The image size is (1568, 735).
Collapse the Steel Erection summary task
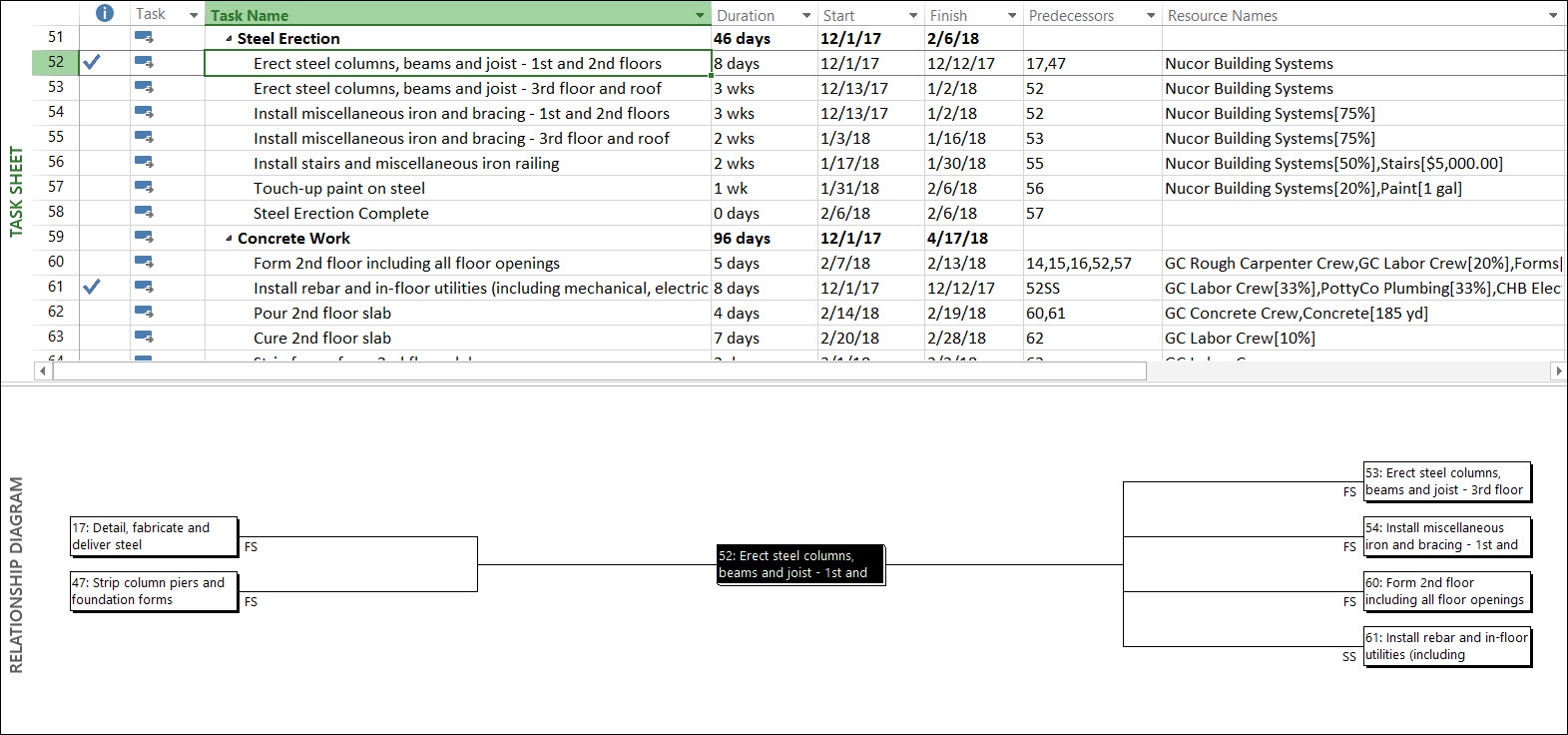pyautogui.click(x=229, y=39)
